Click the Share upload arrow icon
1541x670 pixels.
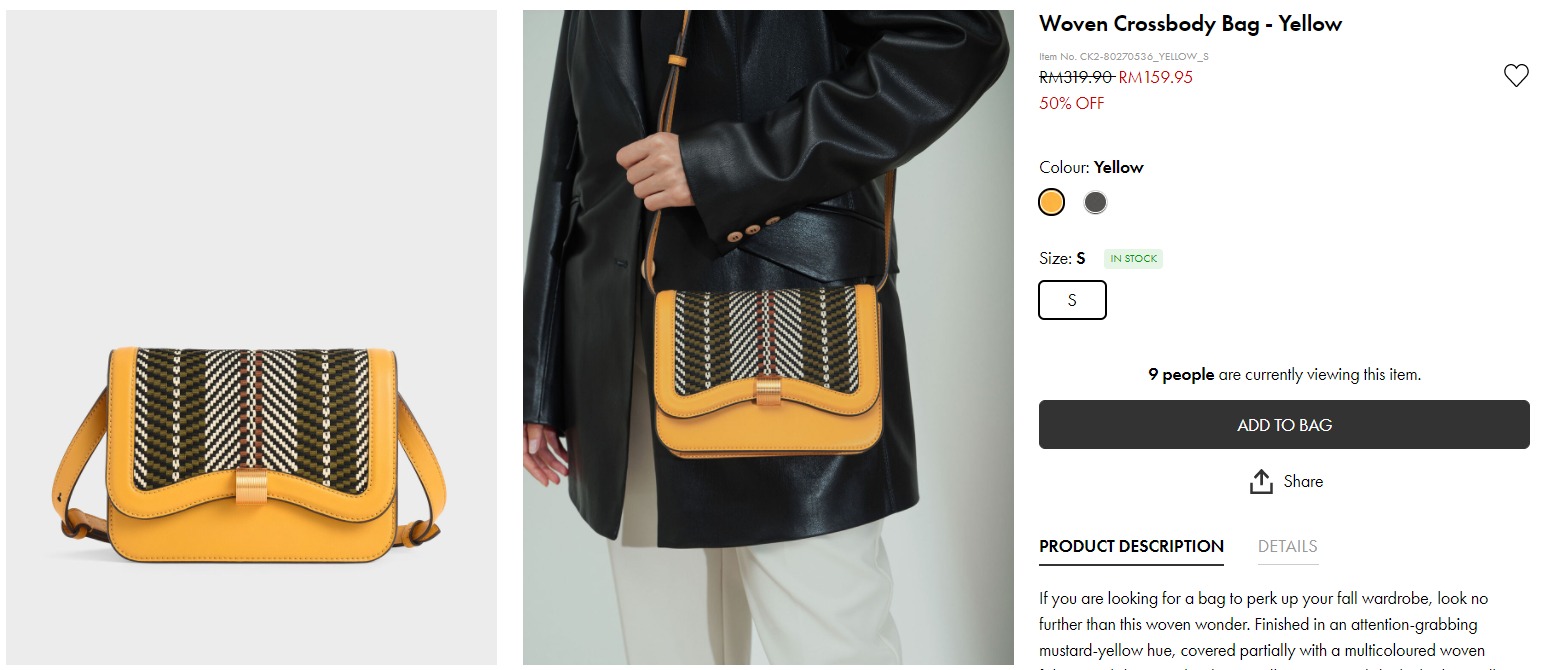point(1261,481)
